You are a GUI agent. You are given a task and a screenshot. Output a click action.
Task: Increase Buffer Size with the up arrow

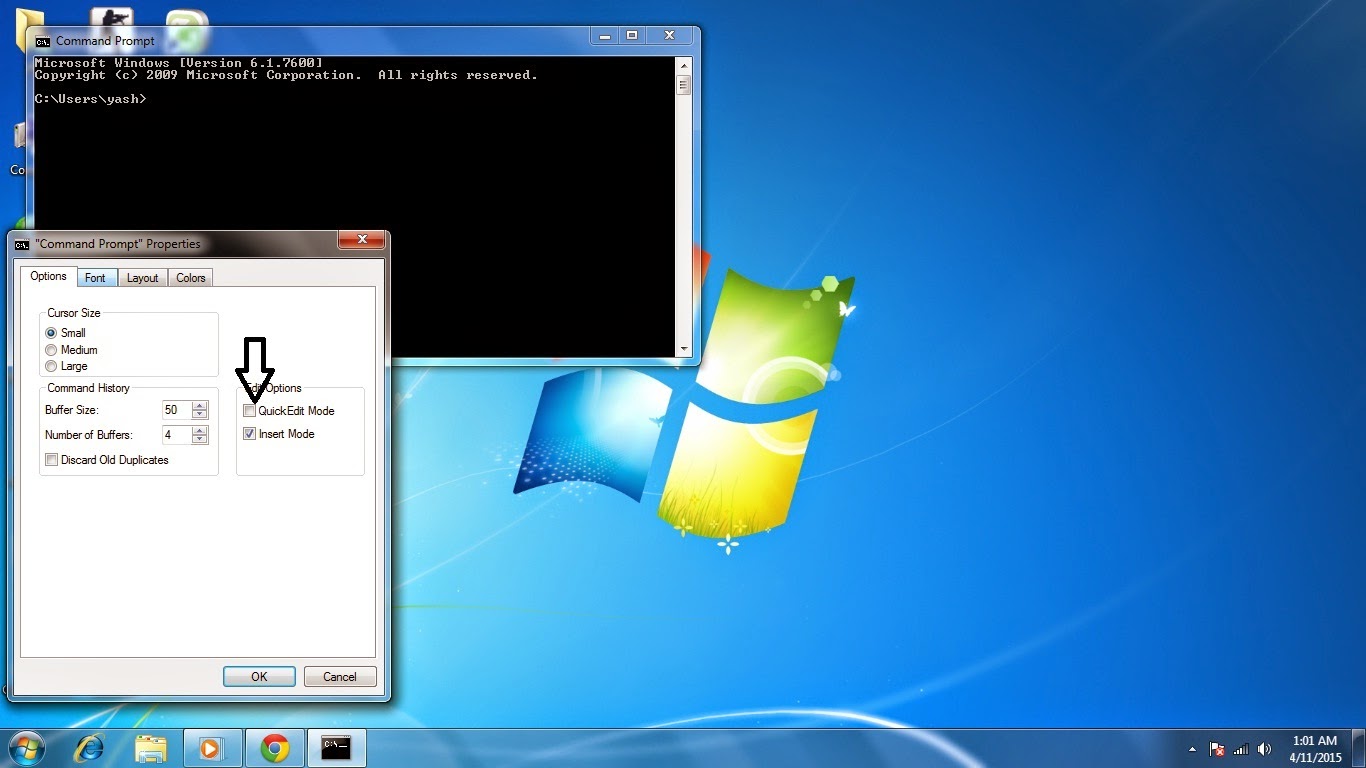(200, 406)
